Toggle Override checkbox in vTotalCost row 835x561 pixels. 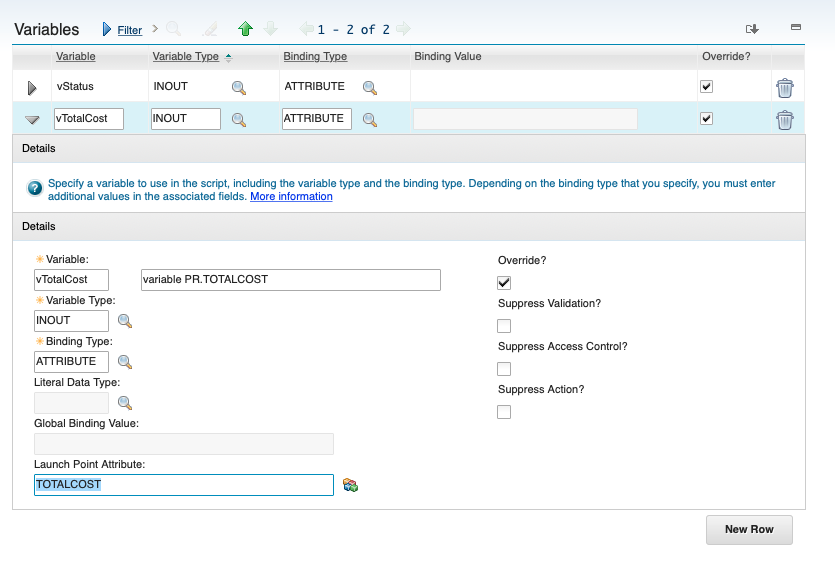click(x=706, y=118)
